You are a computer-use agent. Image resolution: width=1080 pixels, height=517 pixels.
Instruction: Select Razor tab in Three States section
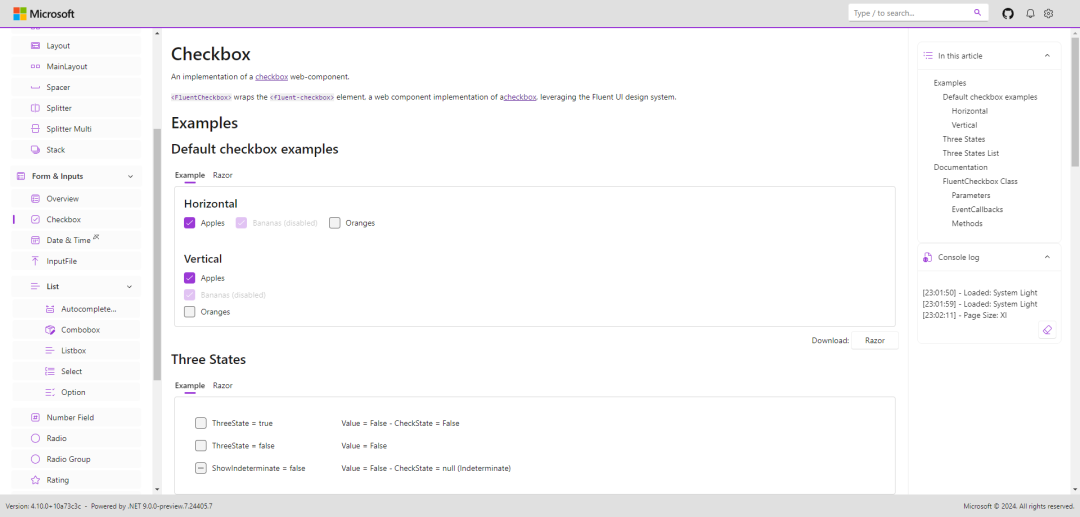(222, 385)
